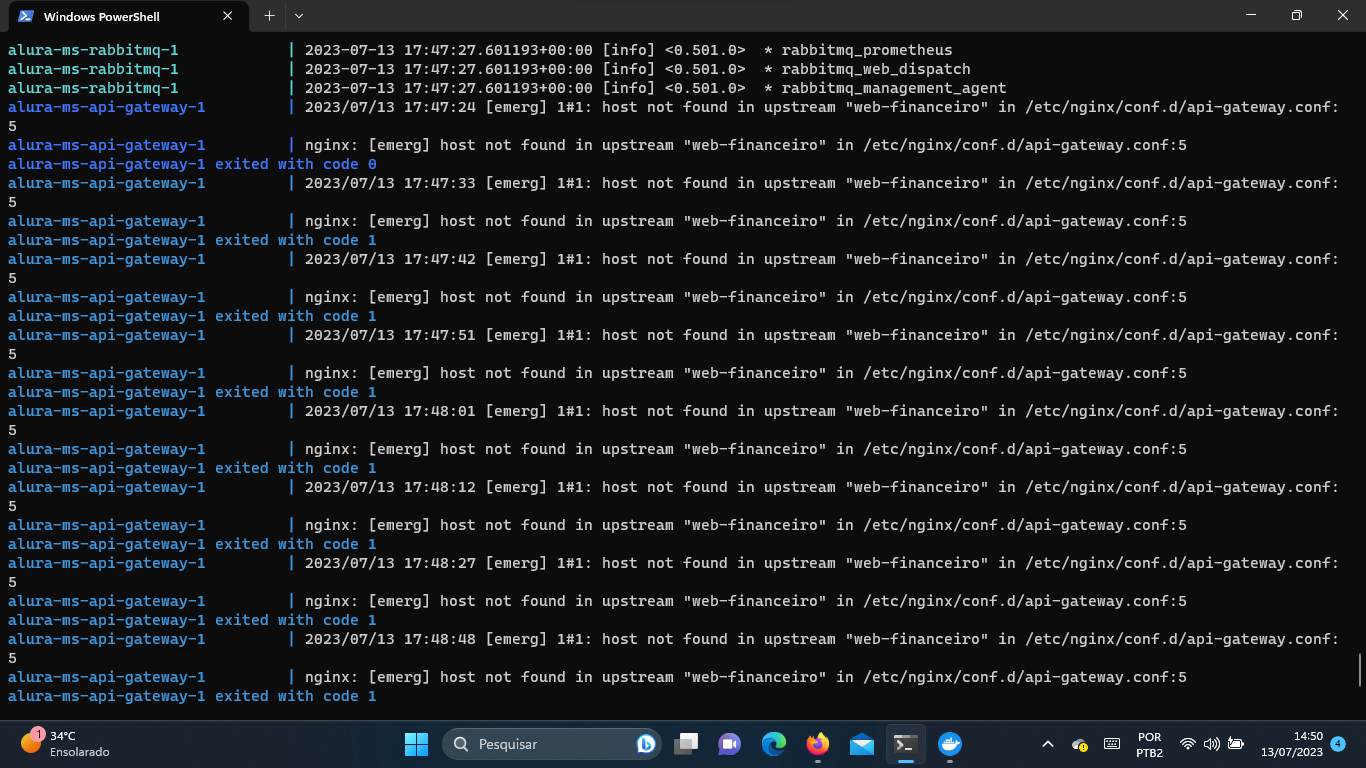Click the log timestamp 17:47:42
The width and height of the screenshot is (1366, 768).
[440, 259]
